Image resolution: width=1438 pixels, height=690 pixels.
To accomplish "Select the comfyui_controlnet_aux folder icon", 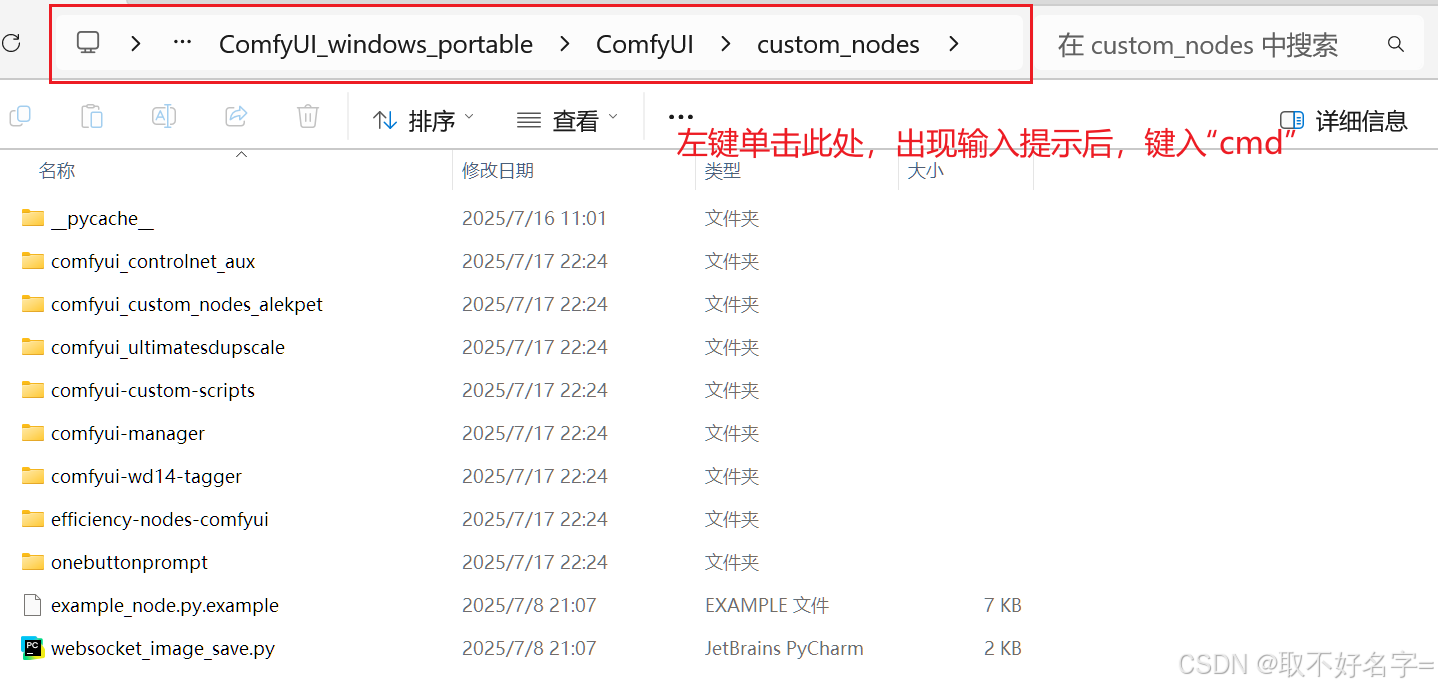I will 33,261.
